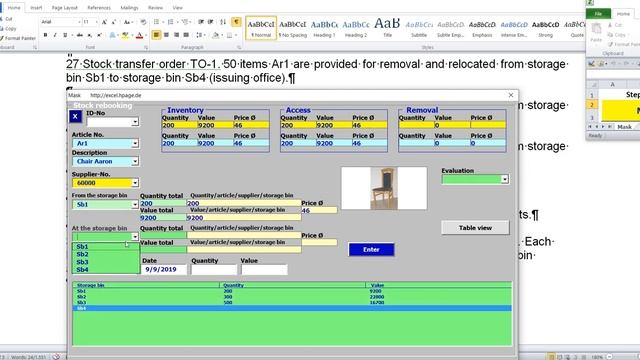Screen dimensions: 640x360
Task: Open the Text Effects icon
Action: [112, 35]
